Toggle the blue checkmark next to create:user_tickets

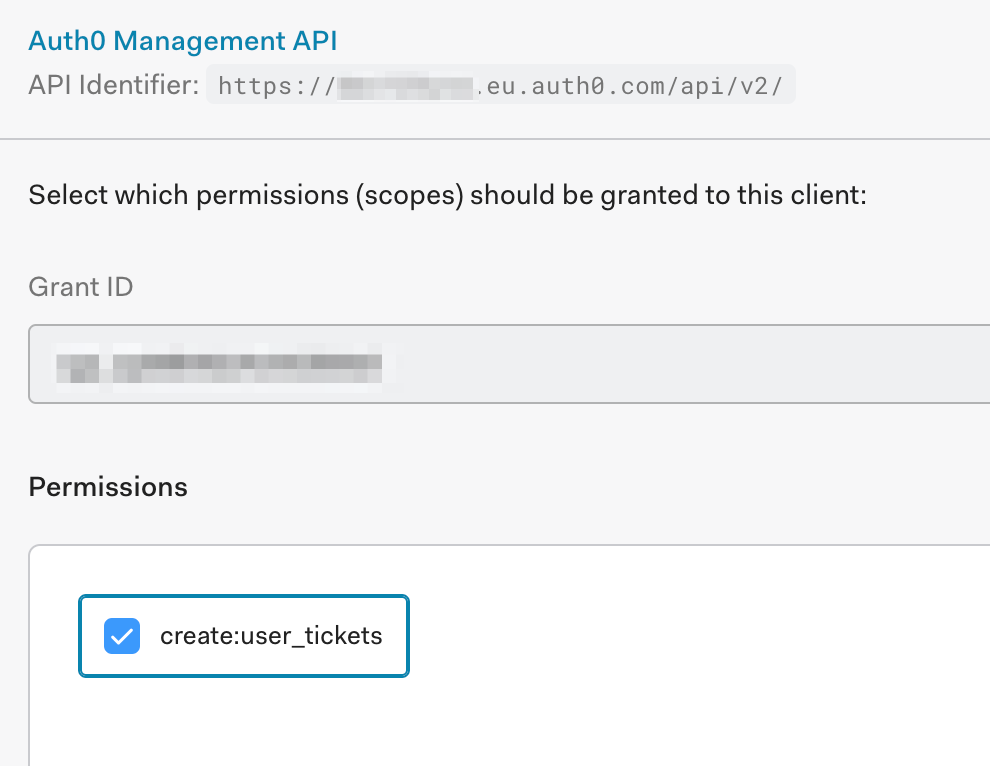(x=122, y=636)
